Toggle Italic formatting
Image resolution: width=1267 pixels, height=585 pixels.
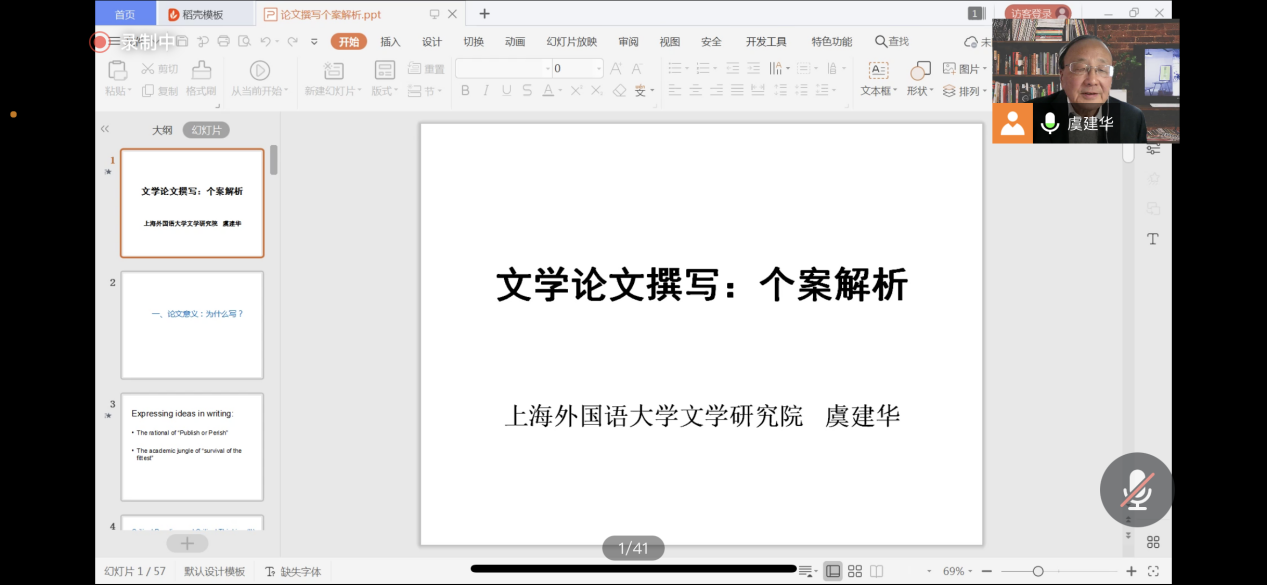[486, 91]
